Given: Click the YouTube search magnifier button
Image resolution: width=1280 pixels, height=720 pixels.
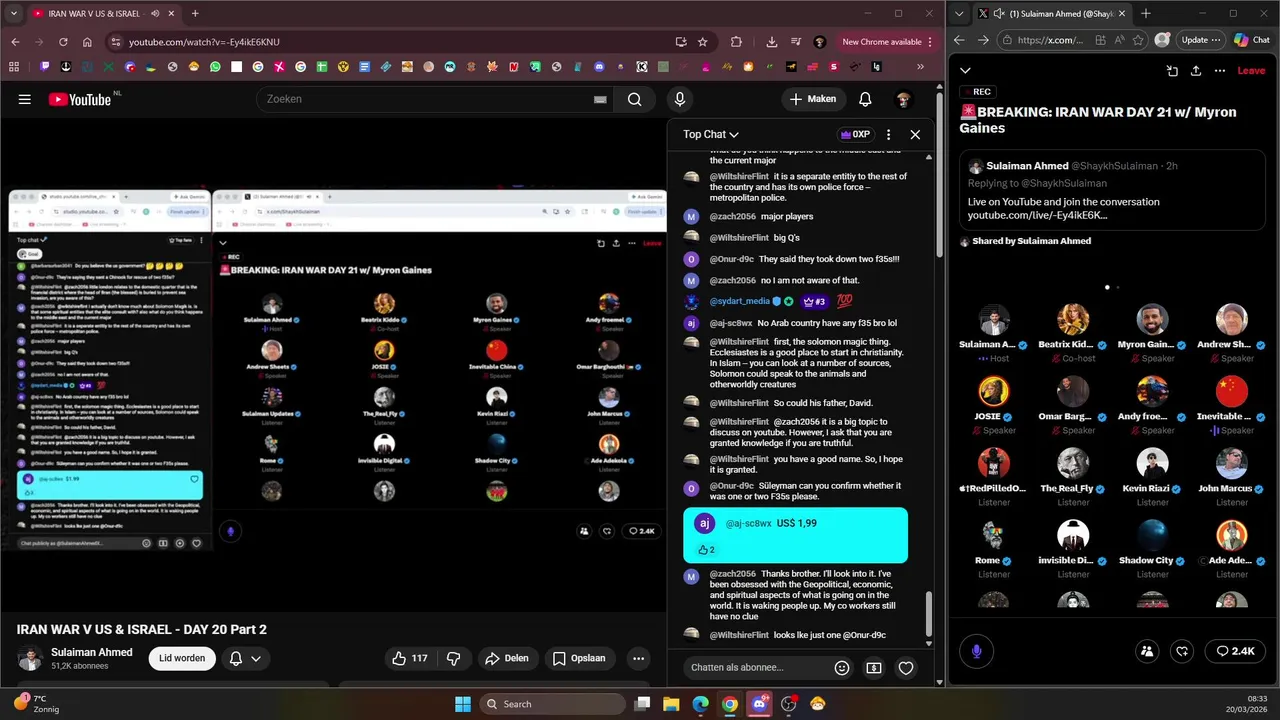Looking at the screenshot, I should [x=634, y=99].
